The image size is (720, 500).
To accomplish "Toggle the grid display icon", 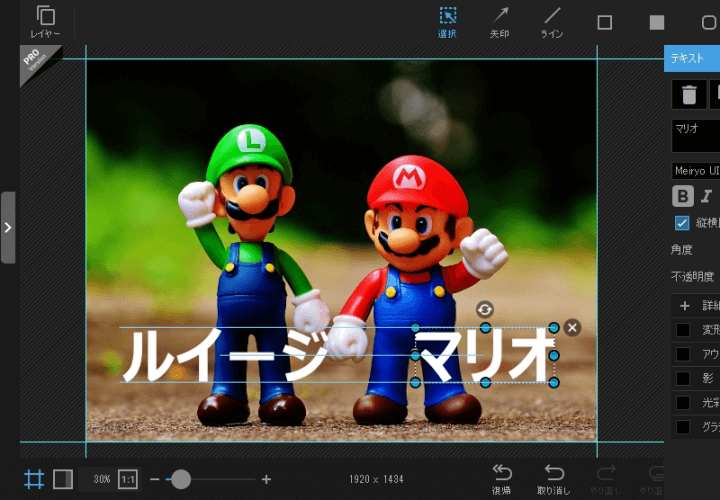I will click(x=34, y=479).
